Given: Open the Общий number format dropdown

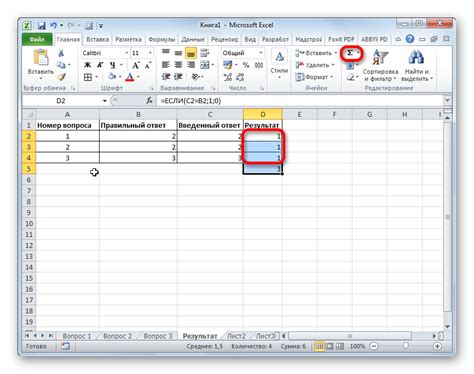Looking at the screenshot, I should [x=261, y=53].
